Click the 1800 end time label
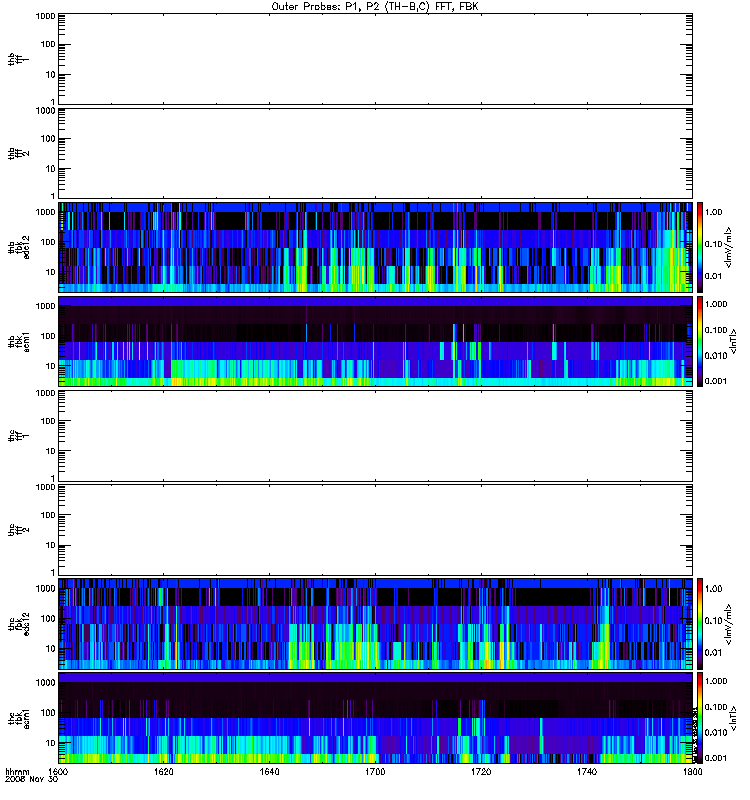Screen dimensions: 750x800 click(x=692, y=772)
